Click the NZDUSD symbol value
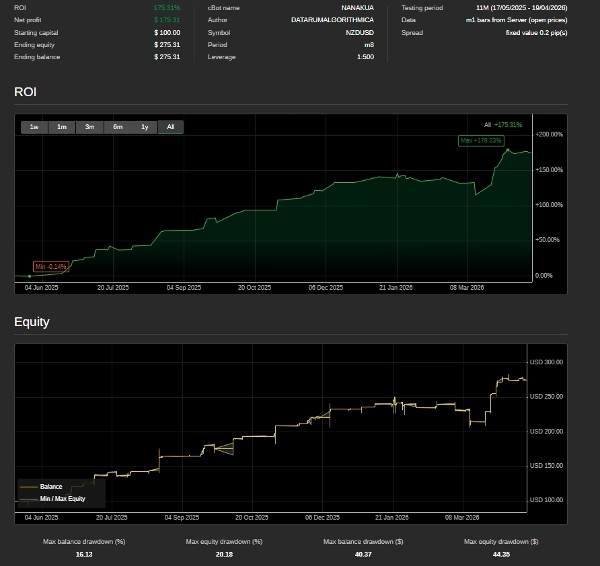Viewport: 600px width, 566px height. 360,32
